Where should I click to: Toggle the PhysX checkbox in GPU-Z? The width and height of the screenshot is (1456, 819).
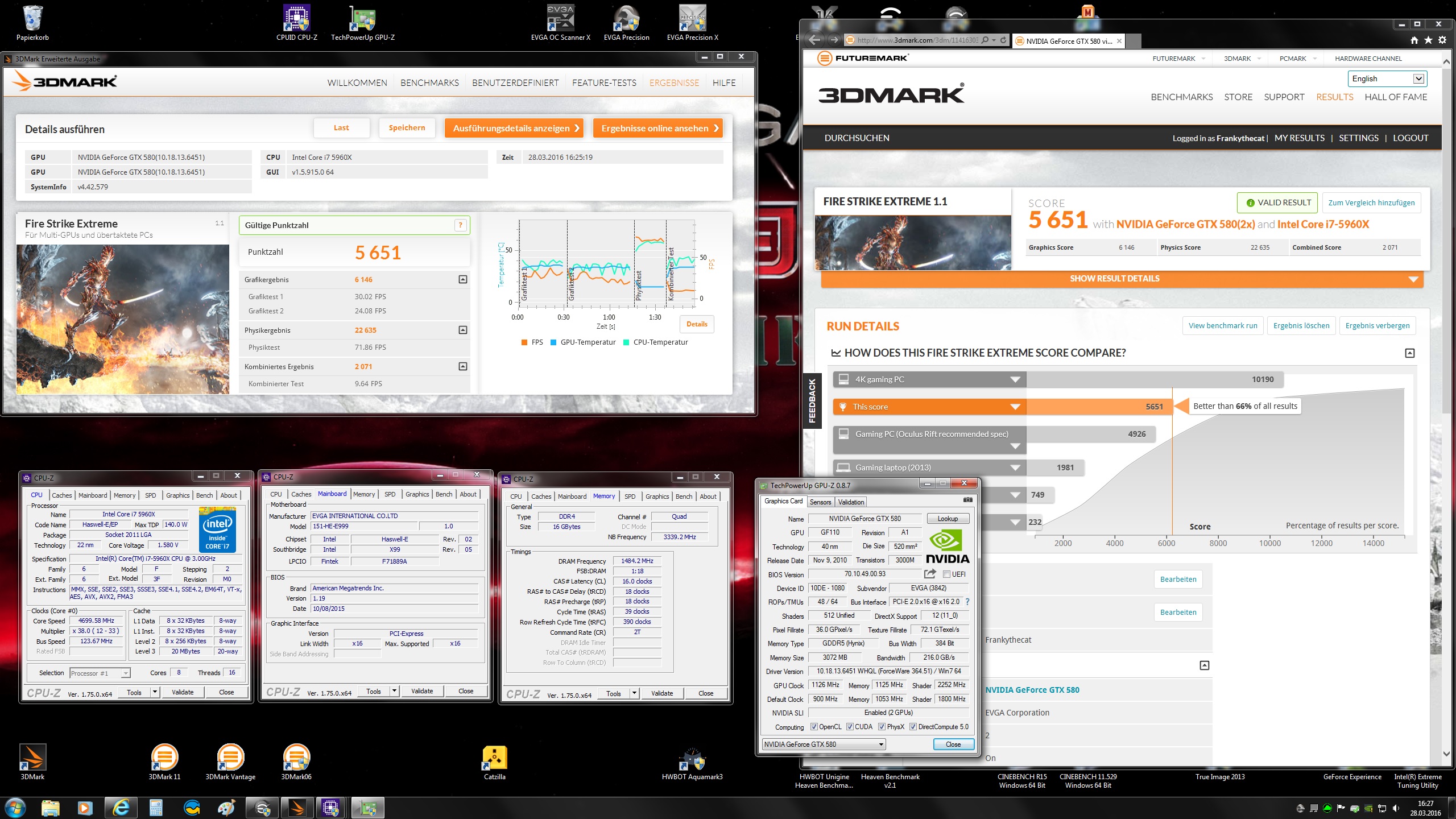(x=882, y=727)
